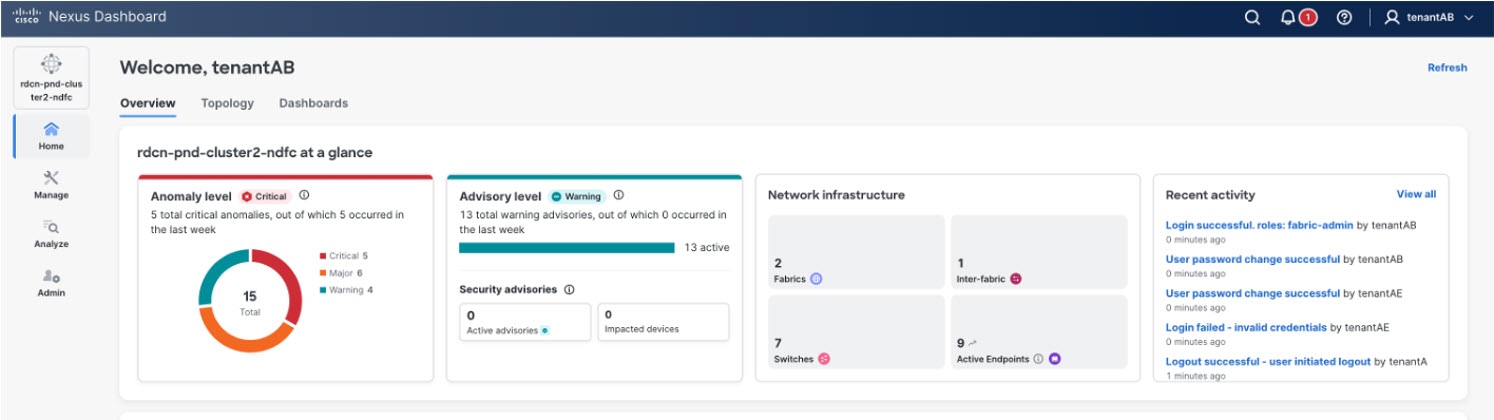Click the red Critical 5 legend swatch
This screenshot has height=420, width=1494.
point(323,256)
